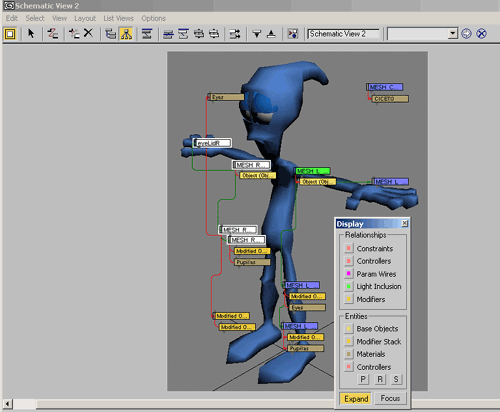Activate the Select arrow tool
This screenshot has height=412, width=500.
(x=31, y=34)
